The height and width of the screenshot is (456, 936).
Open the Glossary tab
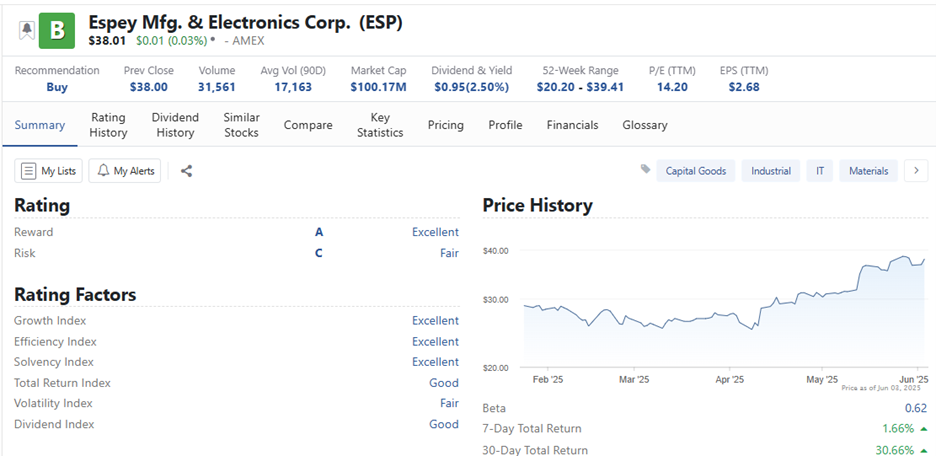[x=645, y=125]
